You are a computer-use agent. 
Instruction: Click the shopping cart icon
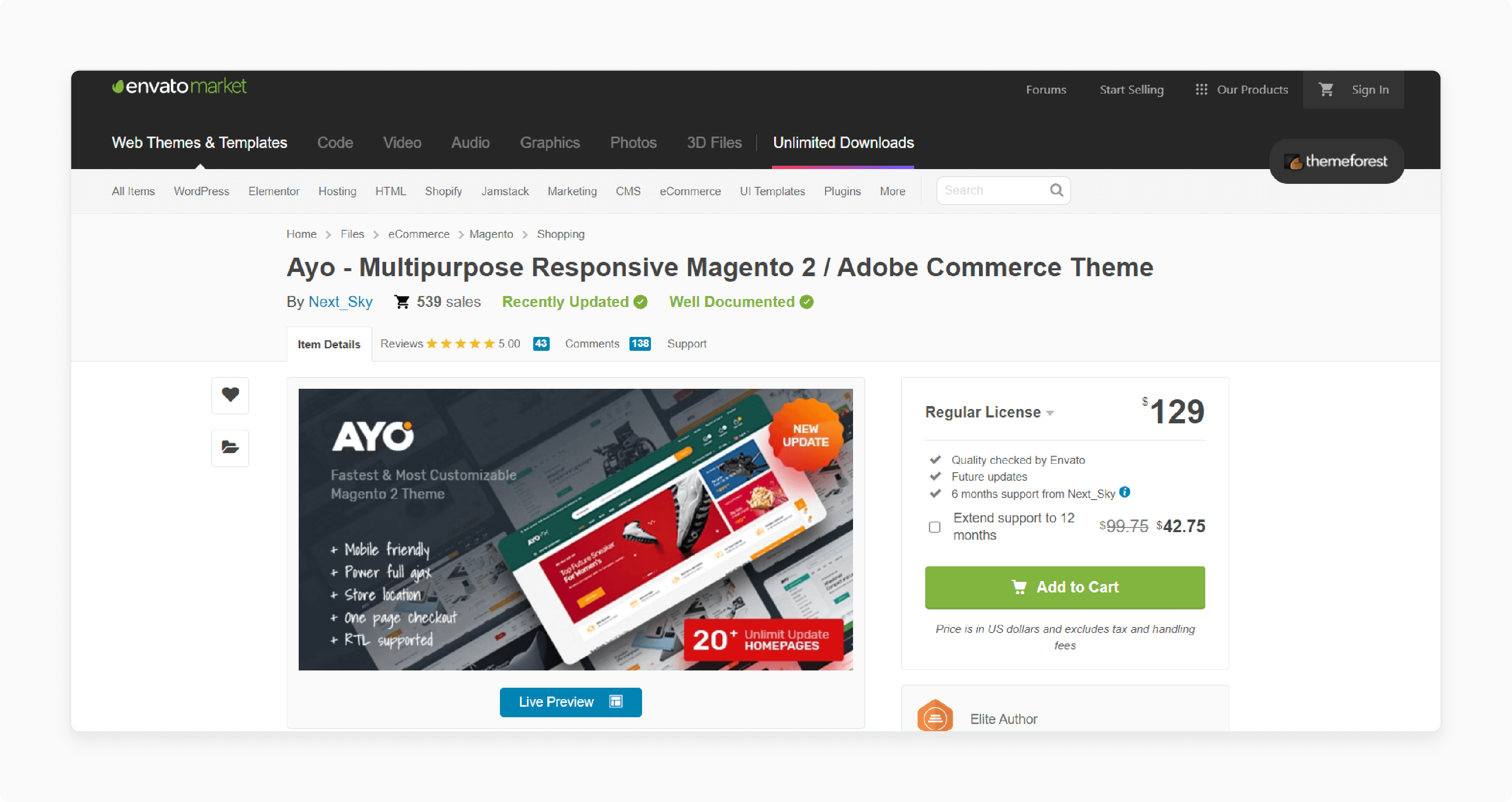coord(1325,90)
